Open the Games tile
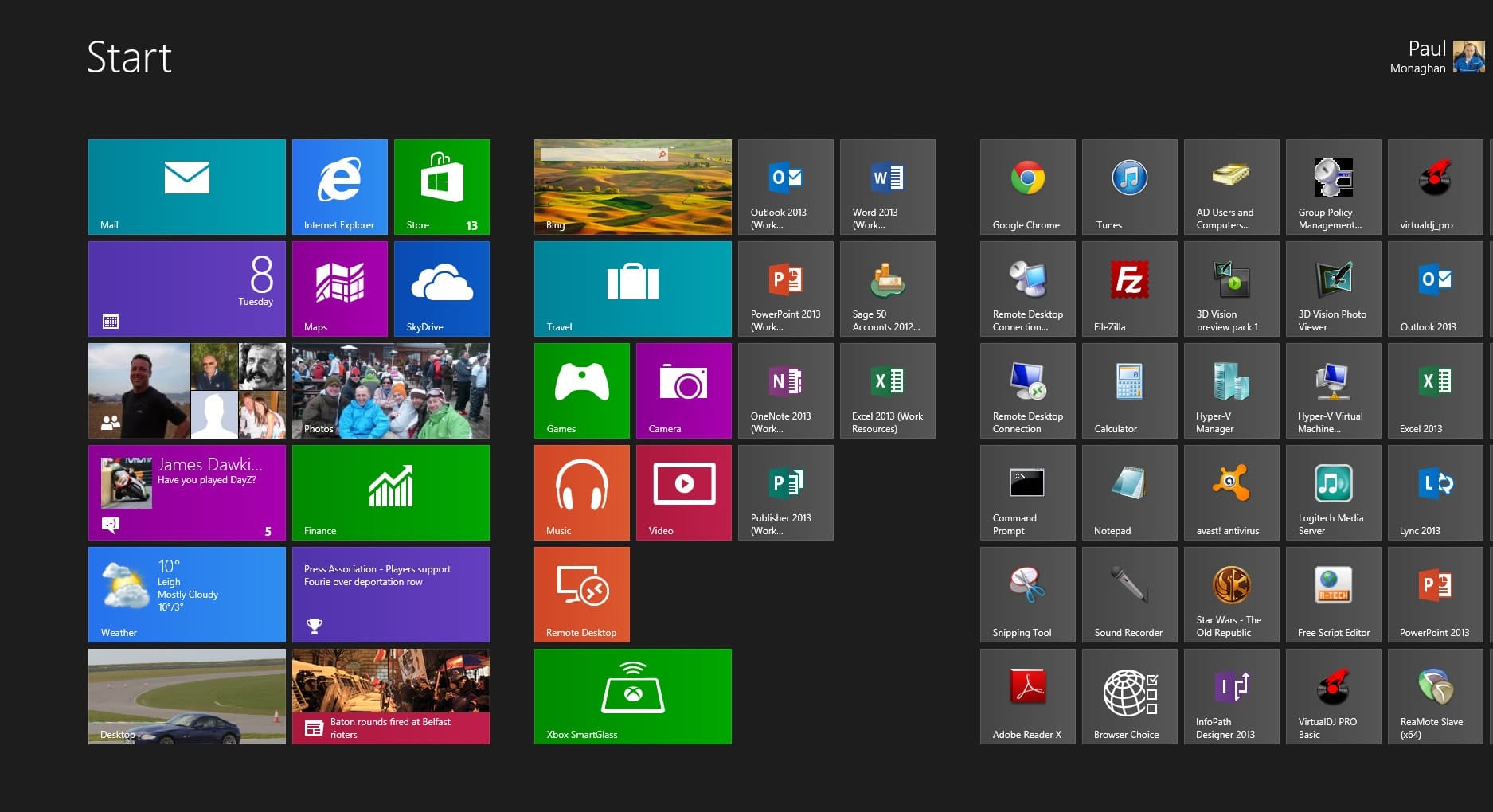The image size is (1493, 812). click(582, 391)
